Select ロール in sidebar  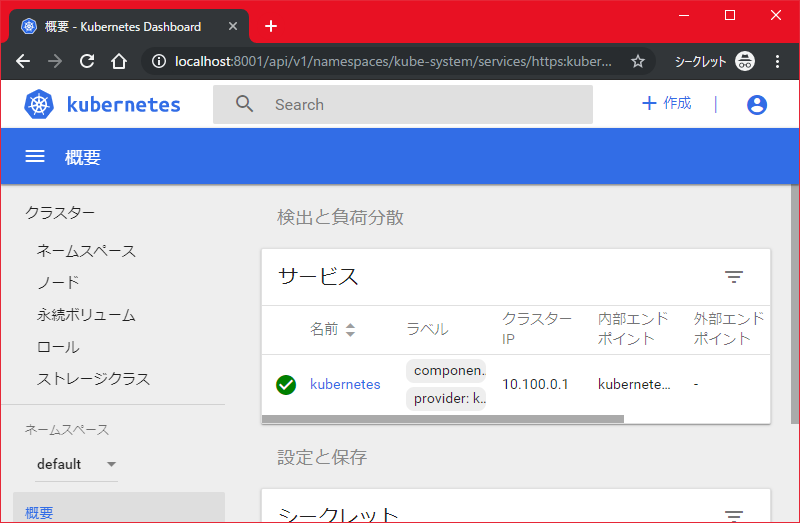pos(58,347)
